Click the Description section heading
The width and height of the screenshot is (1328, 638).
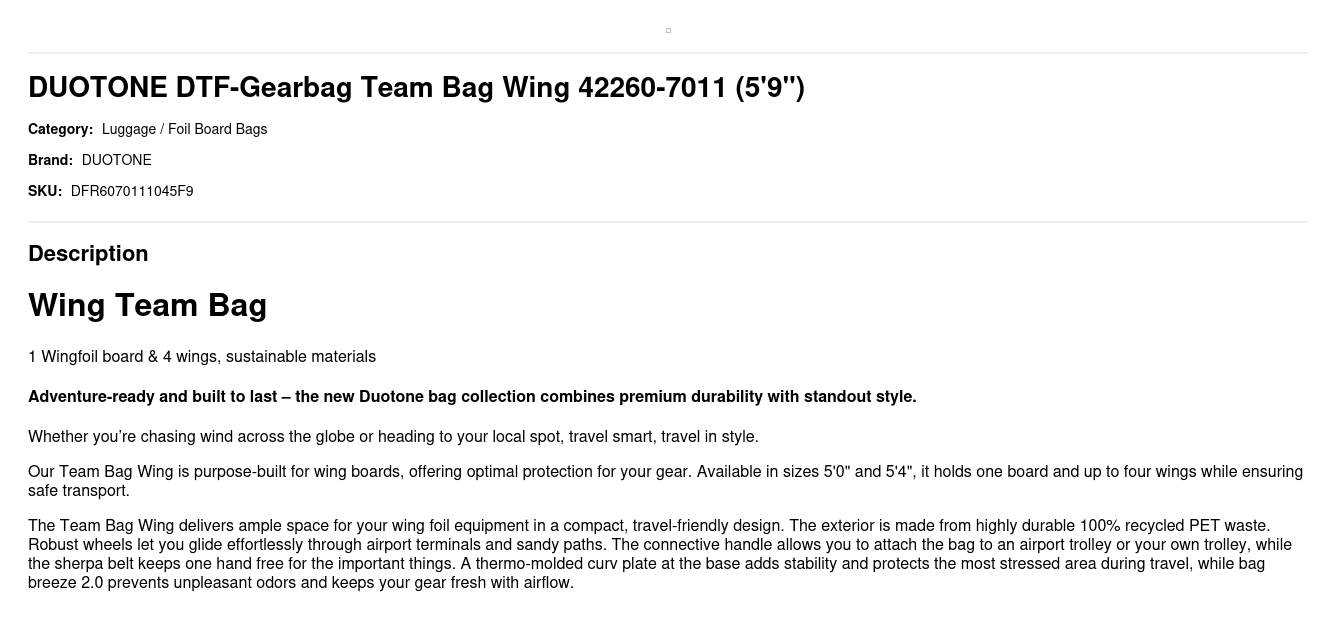88,254
